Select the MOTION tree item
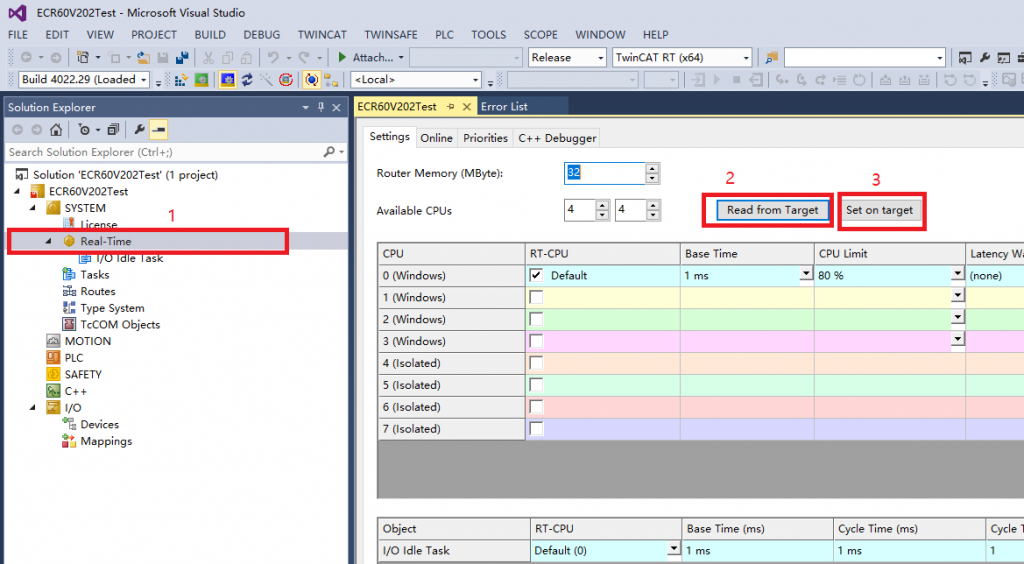Screen dimensions: 1024x564 pyautogui.click(x=88, y=341)
